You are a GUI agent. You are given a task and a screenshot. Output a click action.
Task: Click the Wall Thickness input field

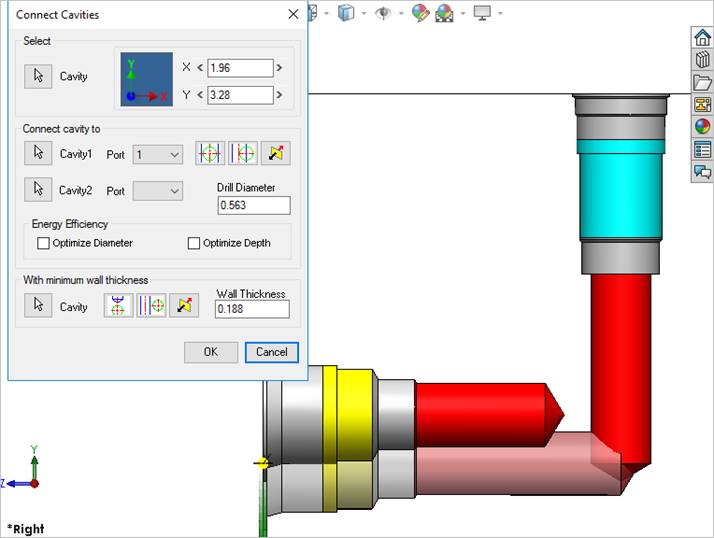[x=252, y=309]
